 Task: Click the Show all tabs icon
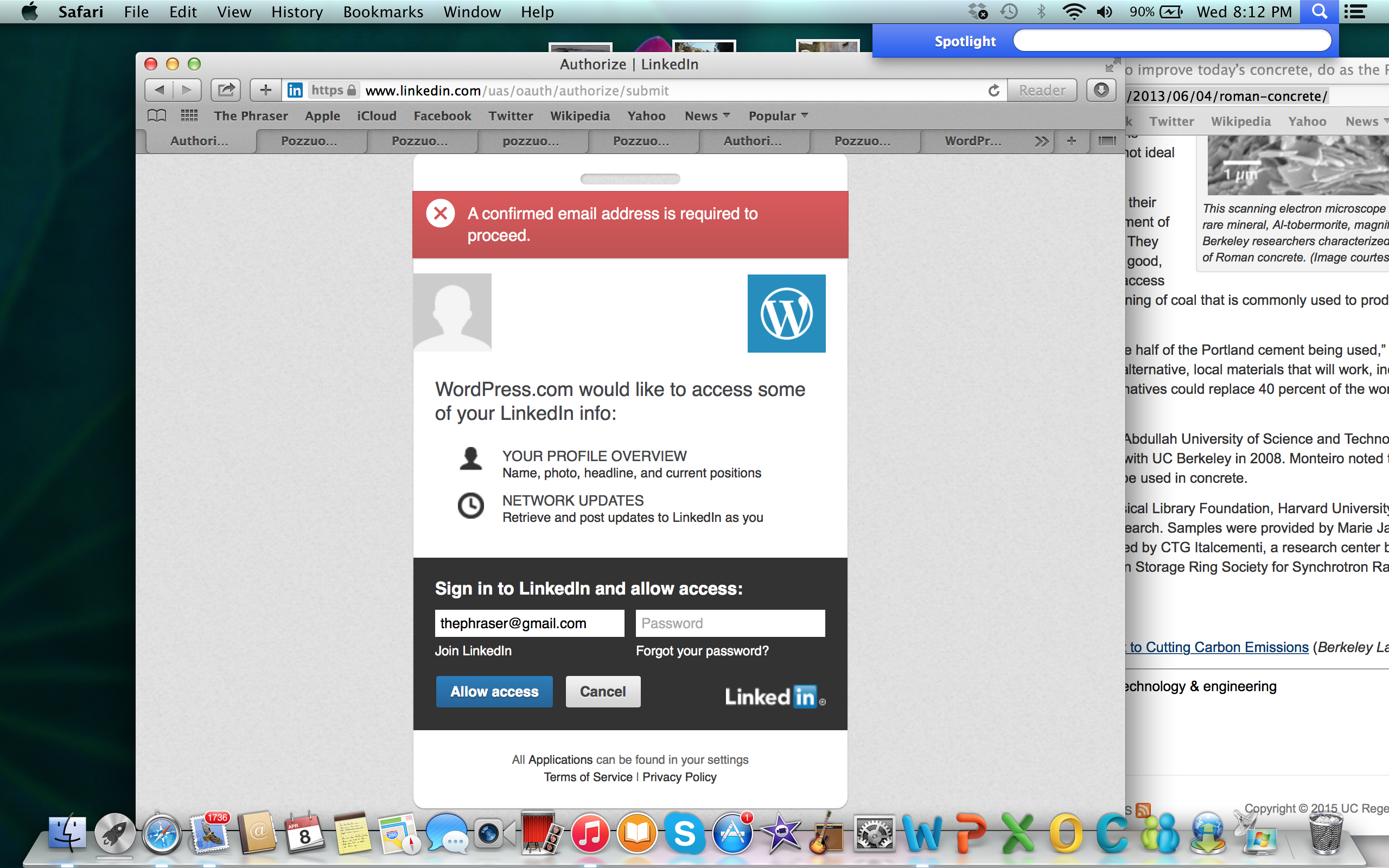click(1107, 141)
